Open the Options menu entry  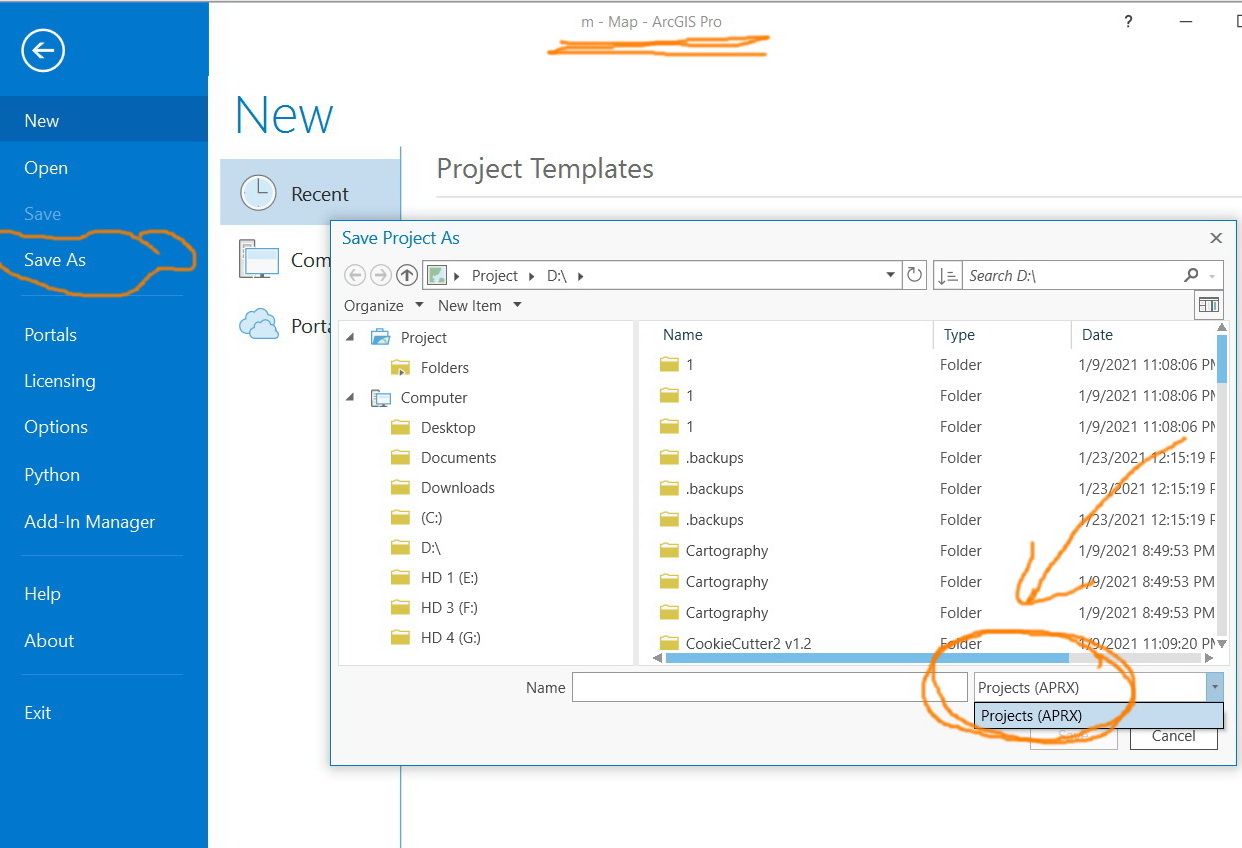(x=56, y=427)
